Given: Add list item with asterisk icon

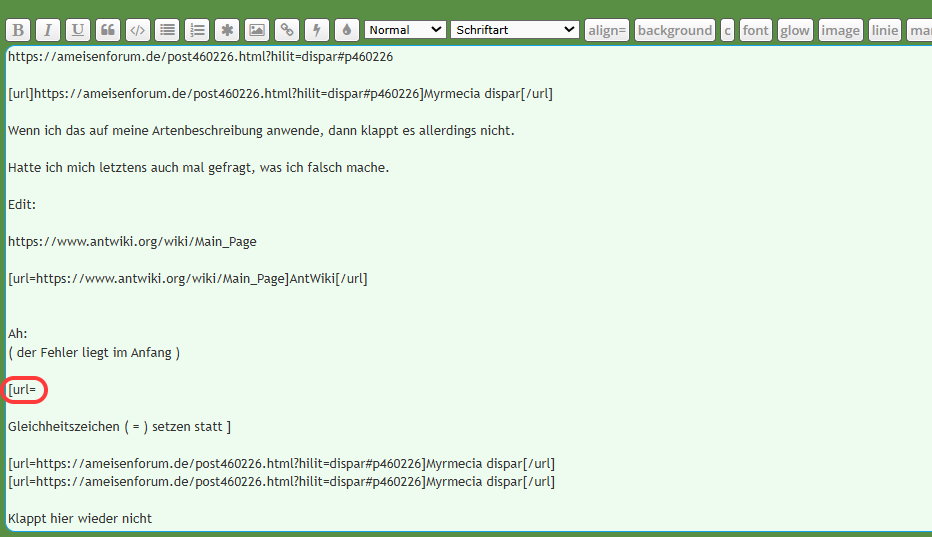Looking at the screenshot, I should click(x=227, y=30).
